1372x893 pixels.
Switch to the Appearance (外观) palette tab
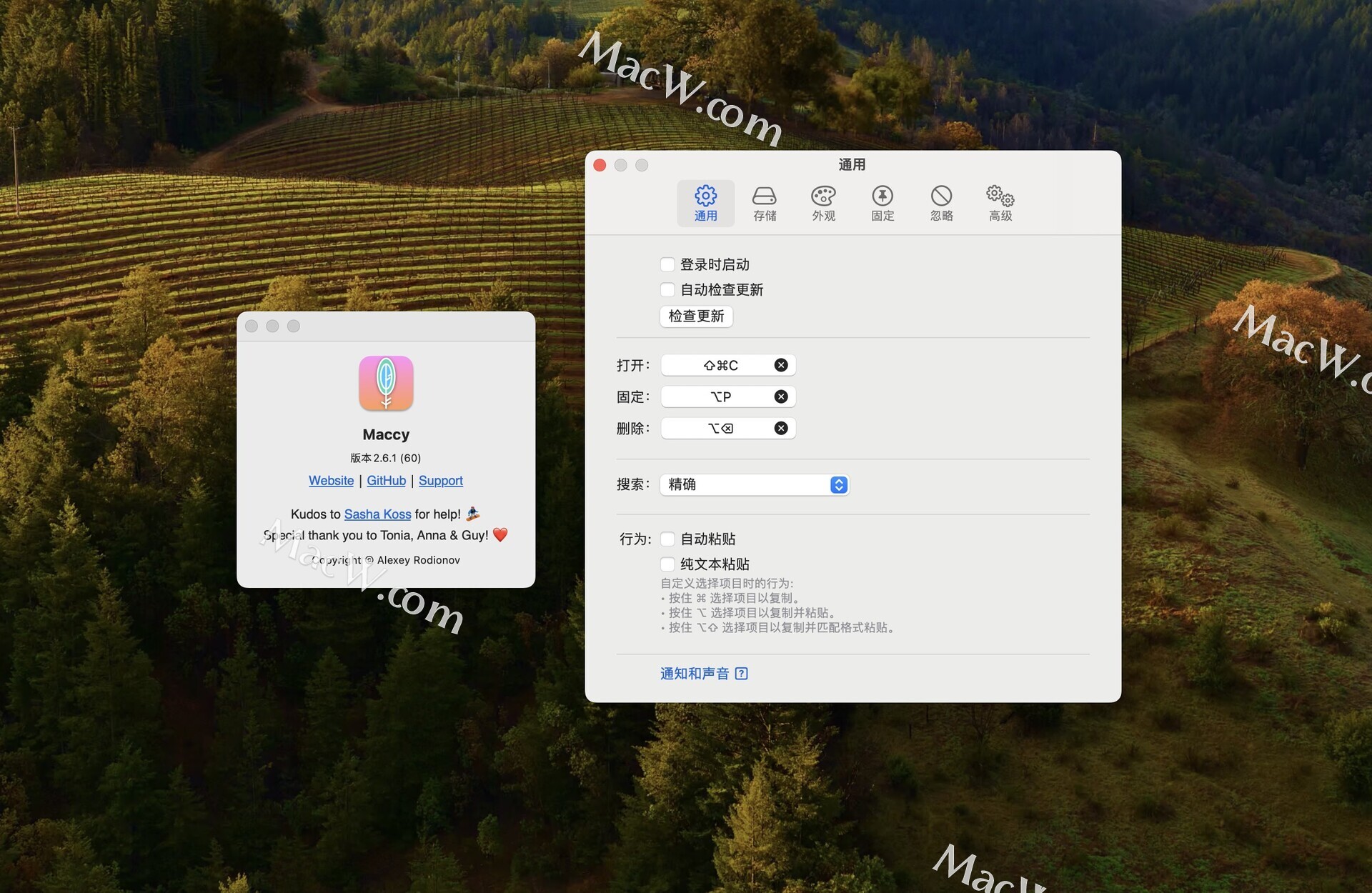pos(823,204)
